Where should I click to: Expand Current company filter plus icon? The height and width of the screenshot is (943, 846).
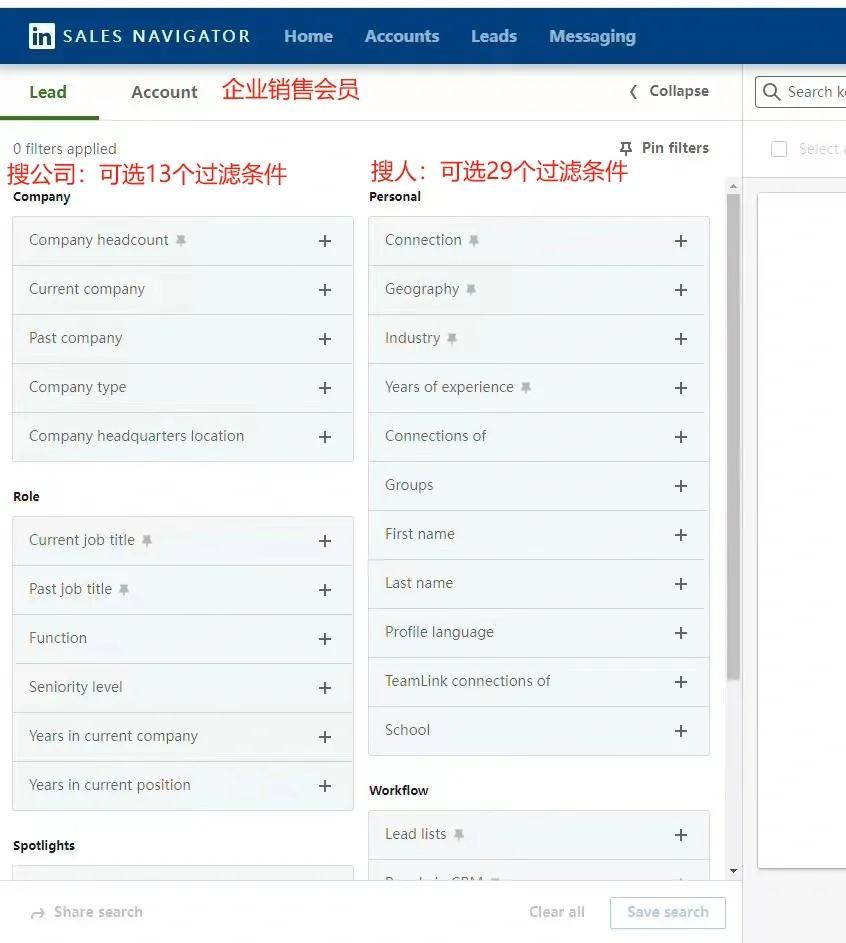pyautogui.click(x=325, y=290)
